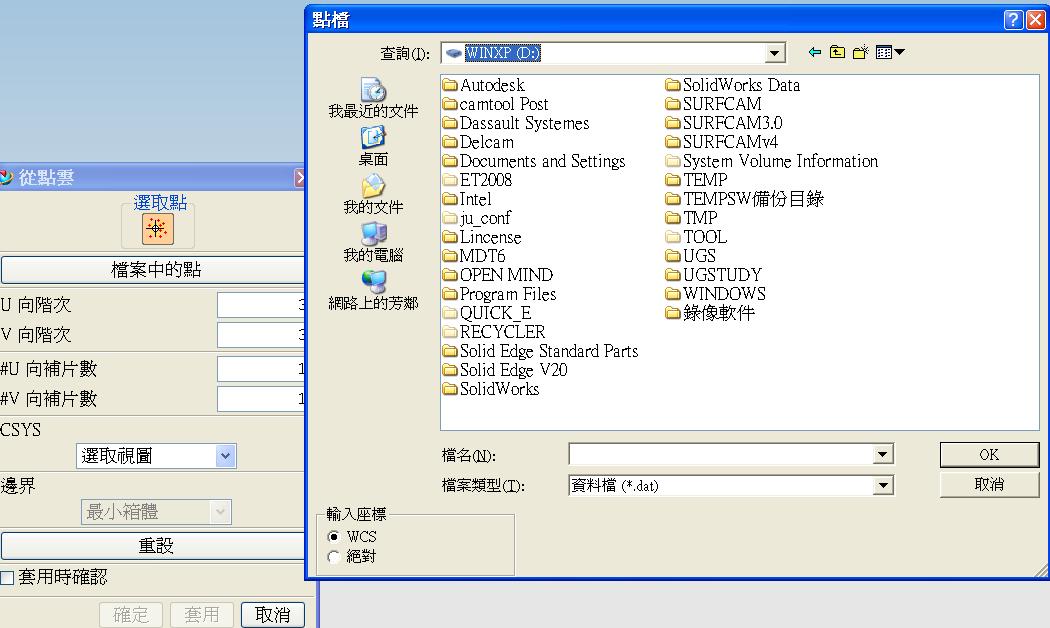
Task: Select the 絕對 coordinate radio button
Action: (x=333, y=557)
